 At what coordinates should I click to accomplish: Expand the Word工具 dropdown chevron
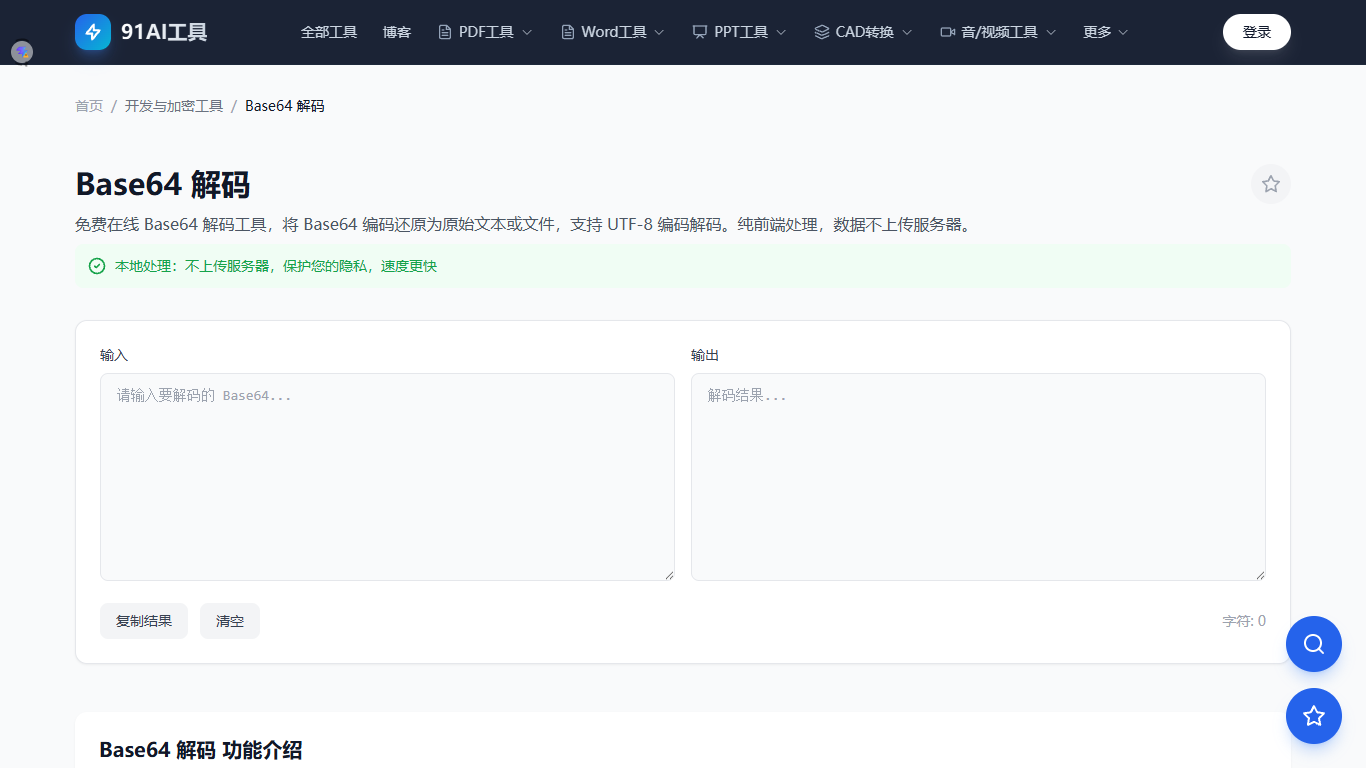pos(659,32)
